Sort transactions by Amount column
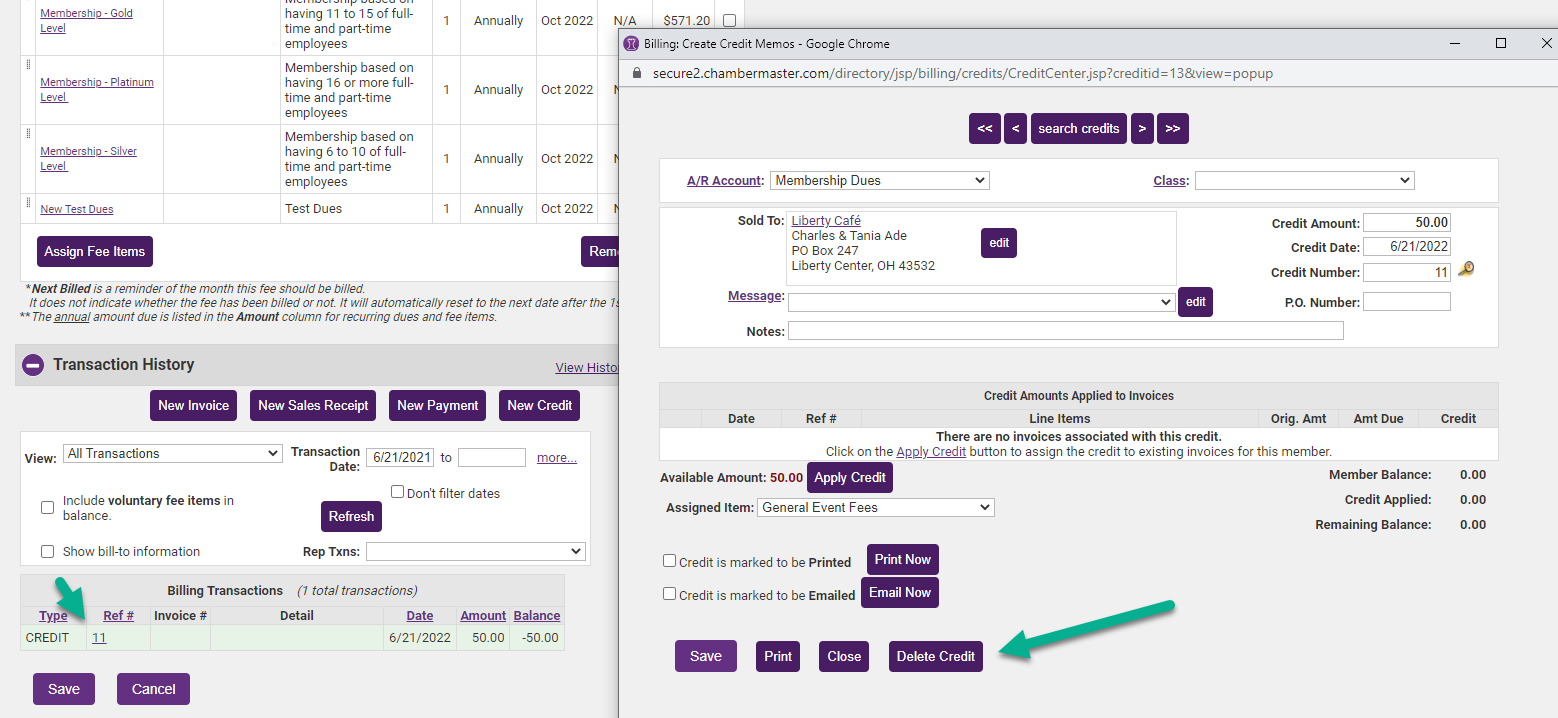This screenshot has width=1558, height=718. pos(483,616)
